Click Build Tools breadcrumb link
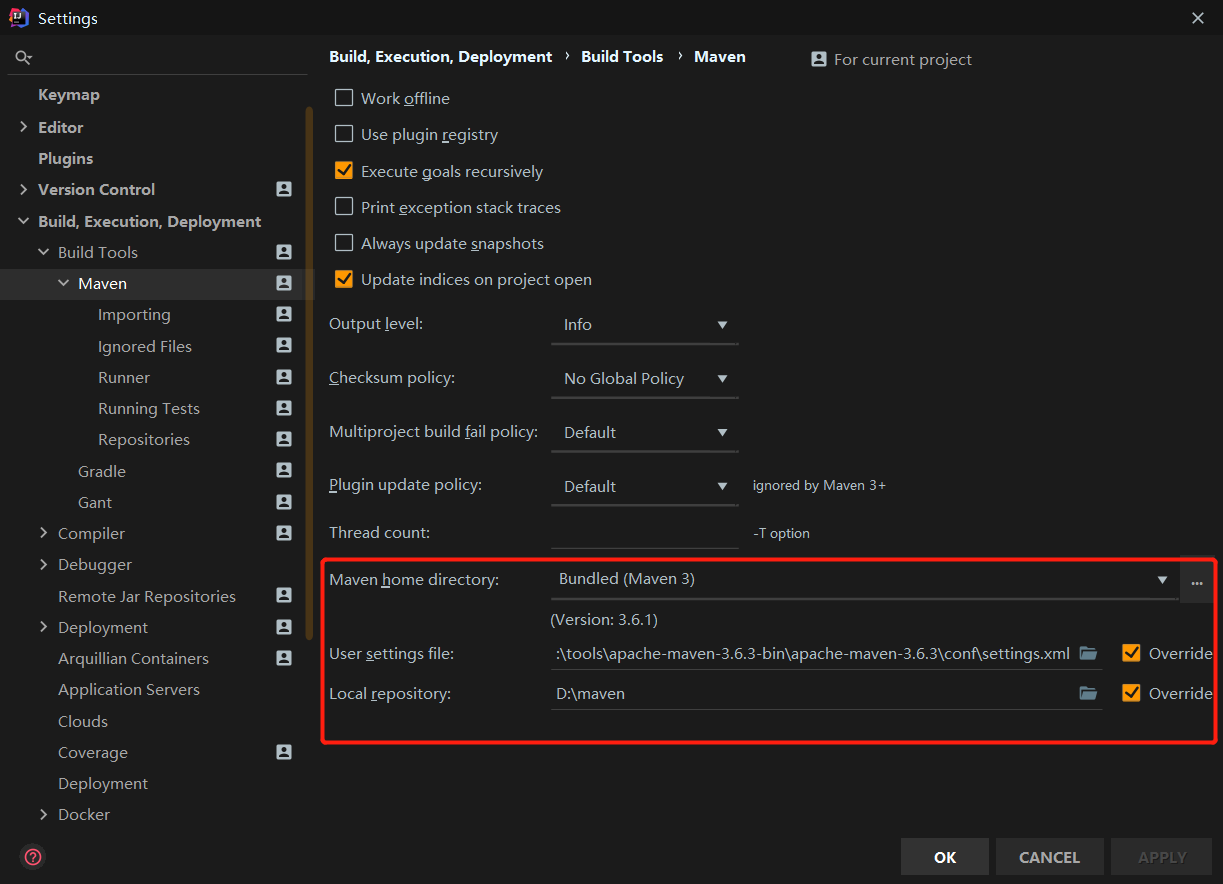 pyautogui.click(x=622, y=57)
